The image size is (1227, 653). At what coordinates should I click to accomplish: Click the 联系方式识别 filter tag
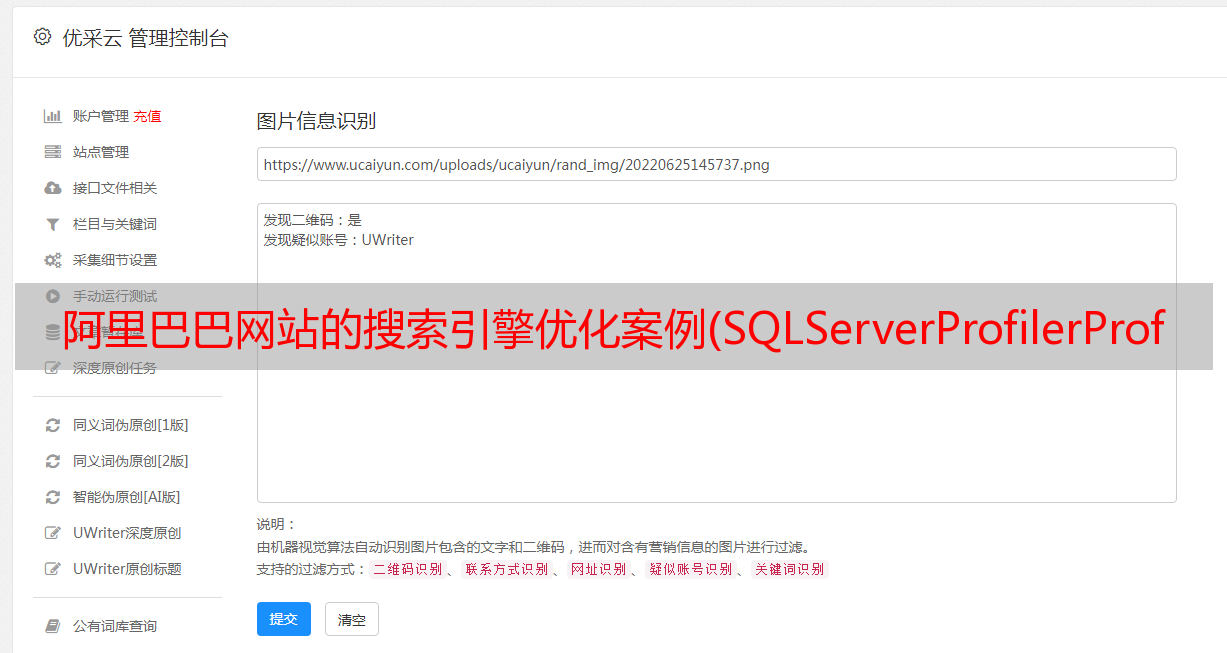pos(506,569)
